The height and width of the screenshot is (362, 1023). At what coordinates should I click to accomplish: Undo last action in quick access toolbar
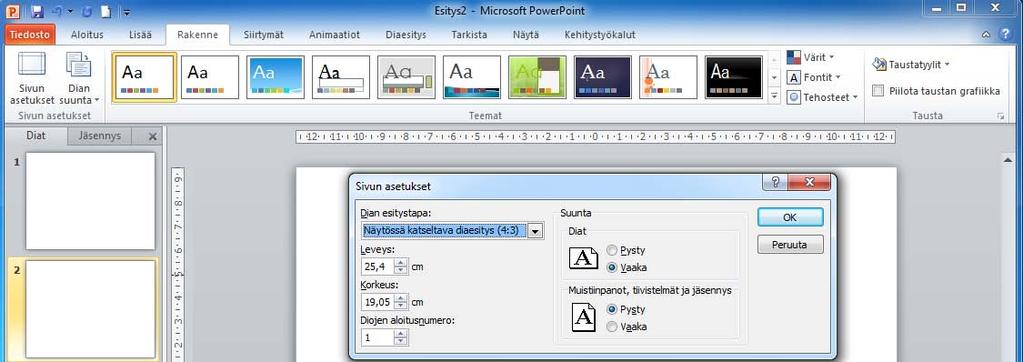[x=56, y=11]
